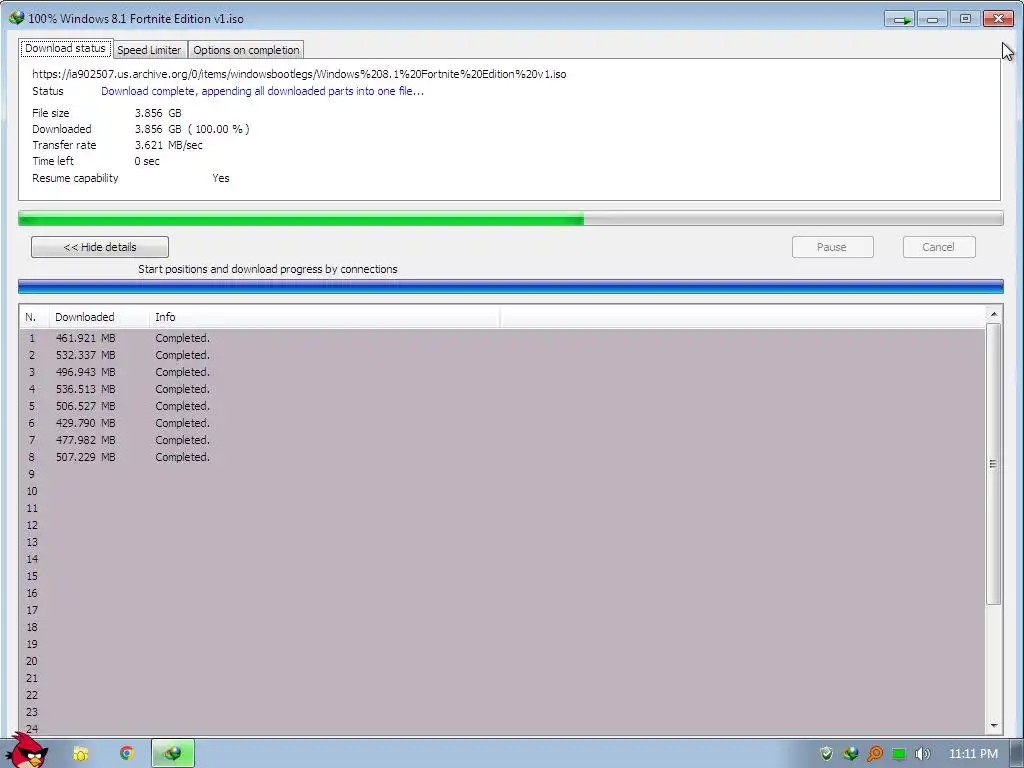Click the connections list scrollbar thumb

[993, 464]
